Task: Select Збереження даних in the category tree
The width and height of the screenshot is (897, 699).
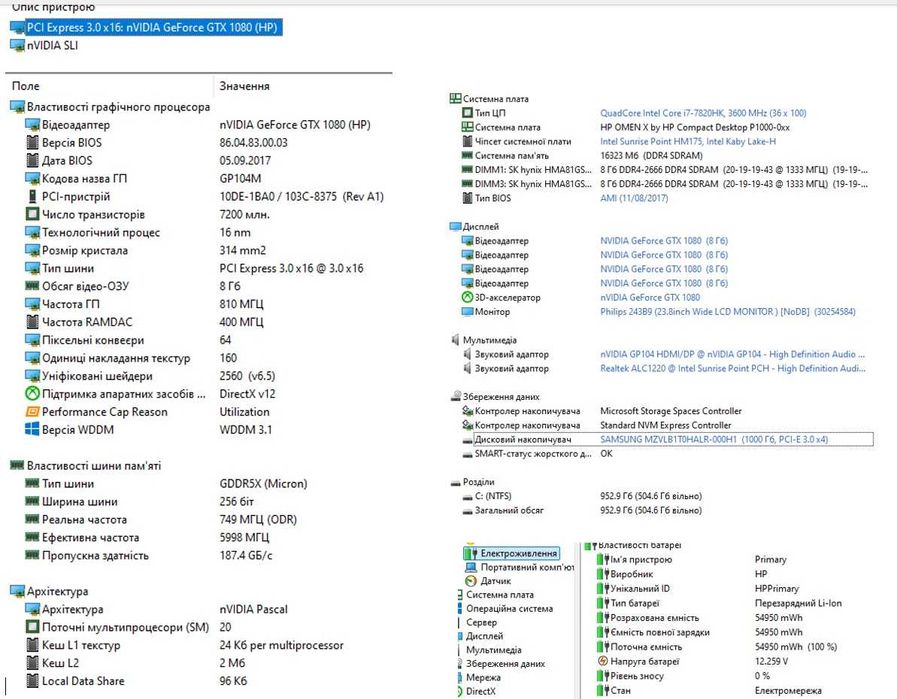Action: click(506, 664)
